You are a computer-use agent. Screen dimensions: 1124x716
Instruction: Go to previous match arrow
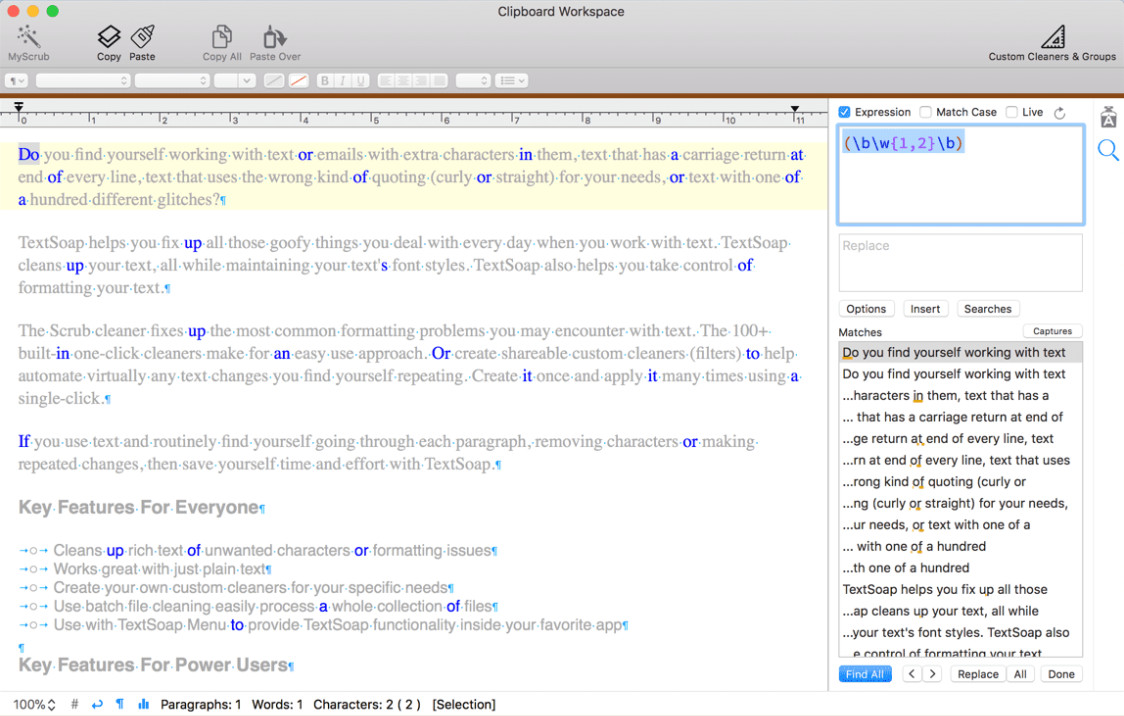(911, 674)
